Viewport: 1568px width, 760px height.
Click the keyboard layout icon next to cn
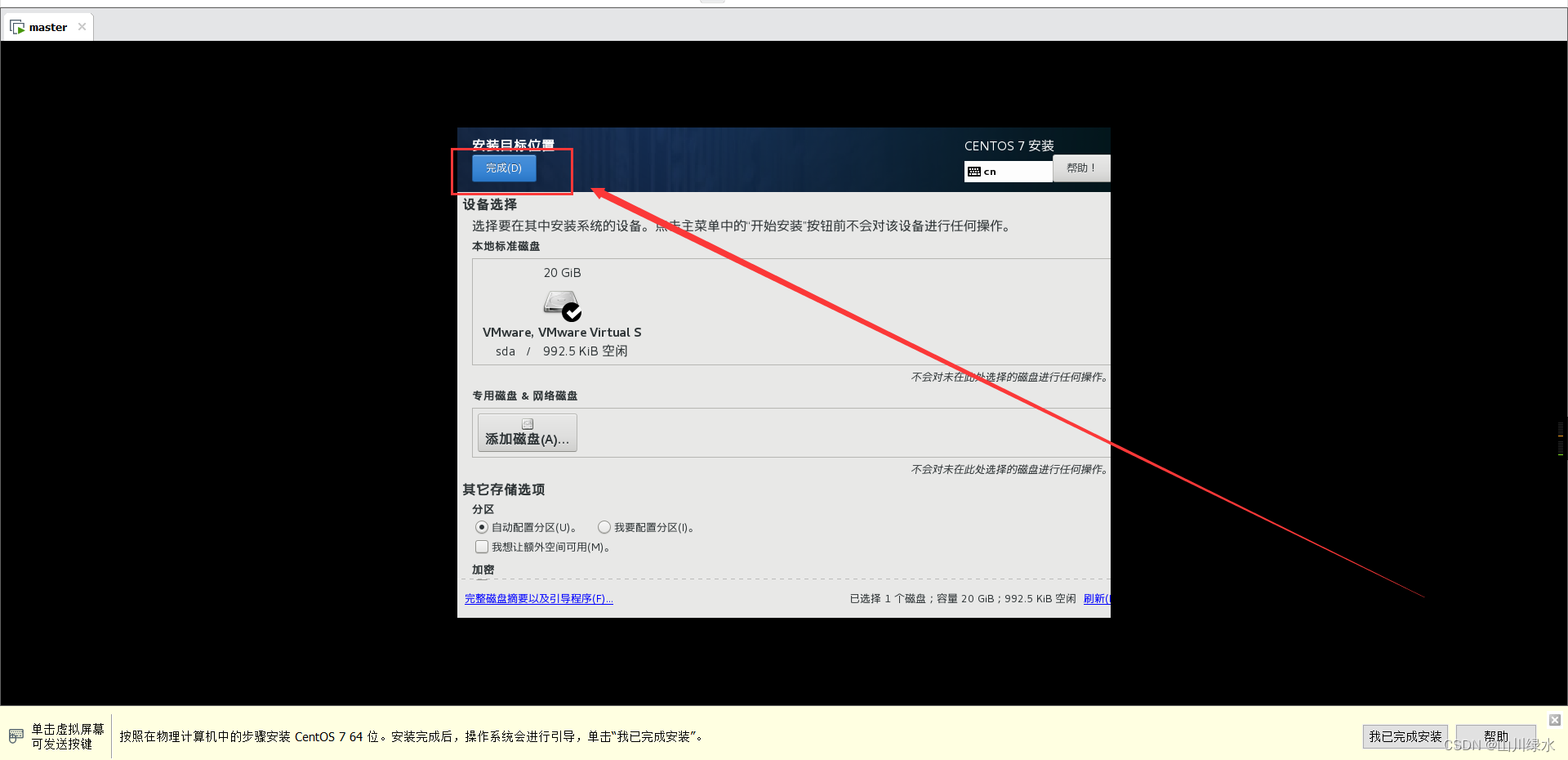pyautogui.click(x=973, y=171)
